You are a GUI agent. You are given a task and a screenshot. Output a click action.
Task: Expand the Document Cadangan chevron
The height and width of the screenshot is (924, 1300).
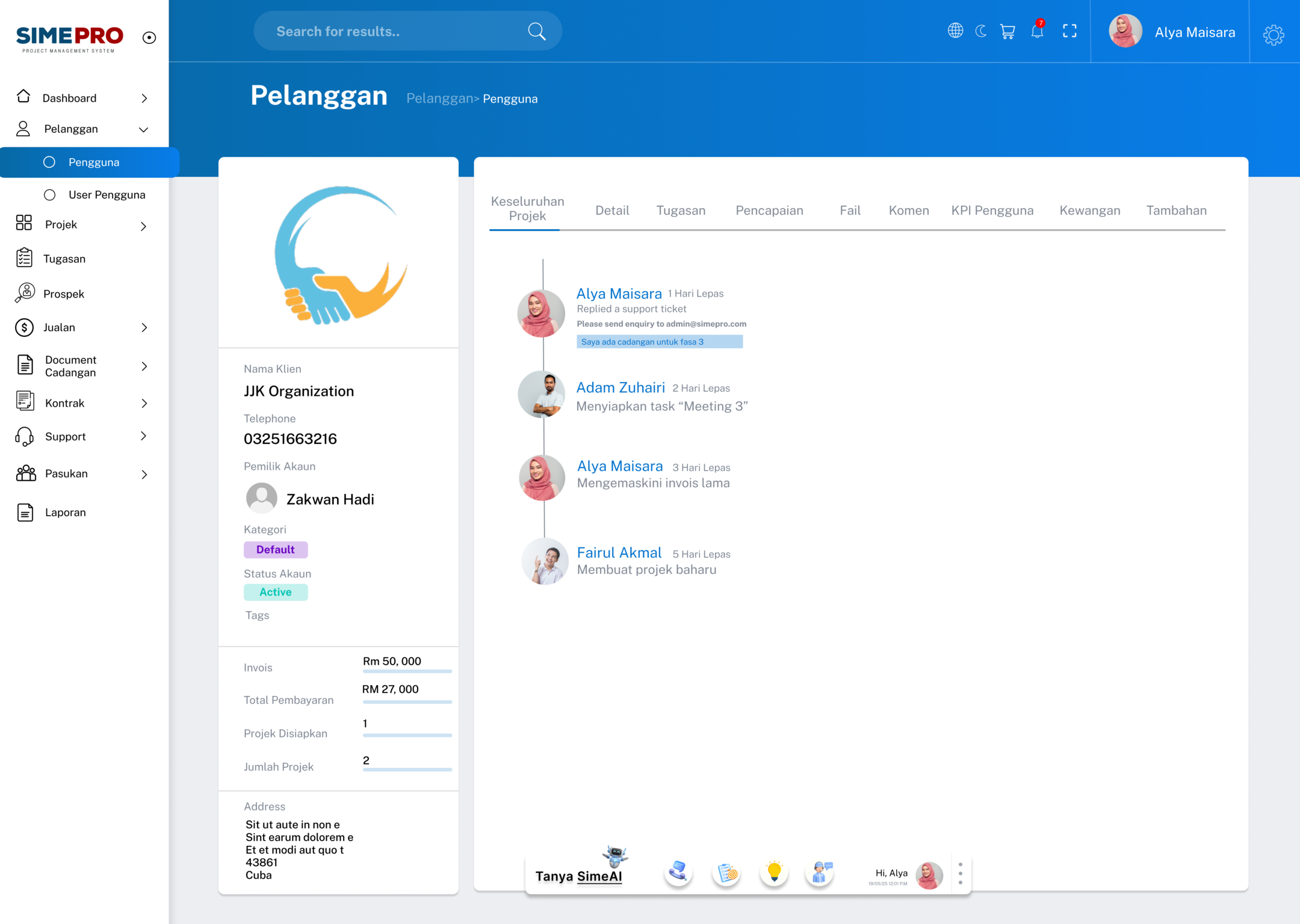tap(144, 366)
